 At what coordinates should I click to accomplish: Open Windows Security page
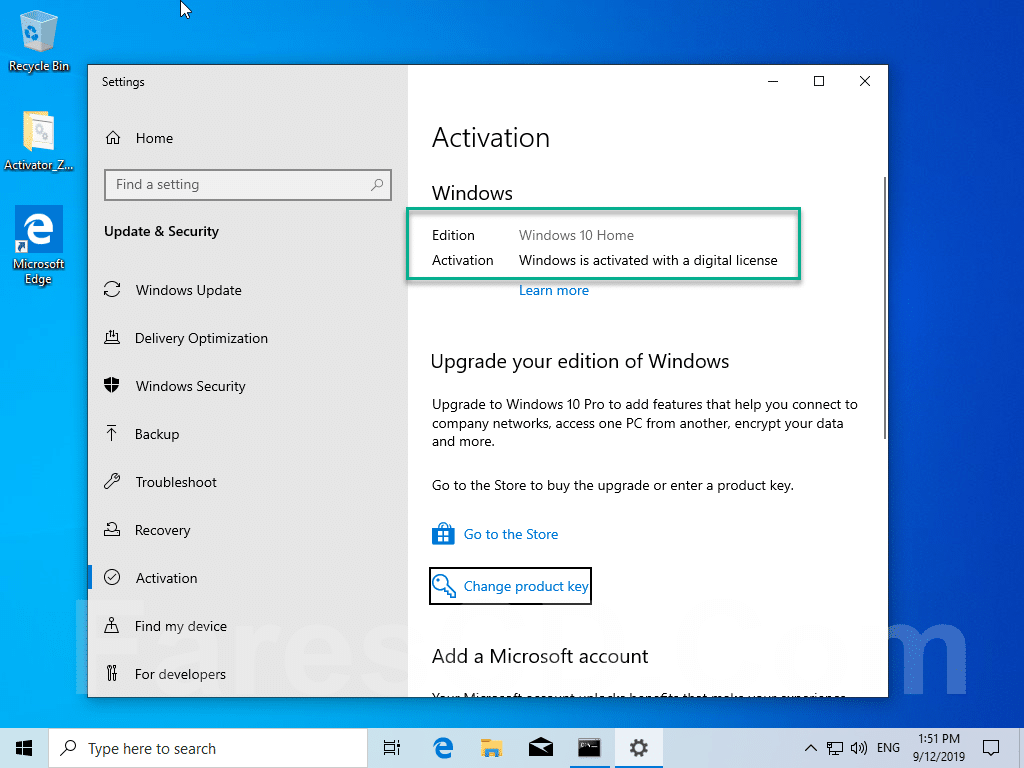point(191,386)
